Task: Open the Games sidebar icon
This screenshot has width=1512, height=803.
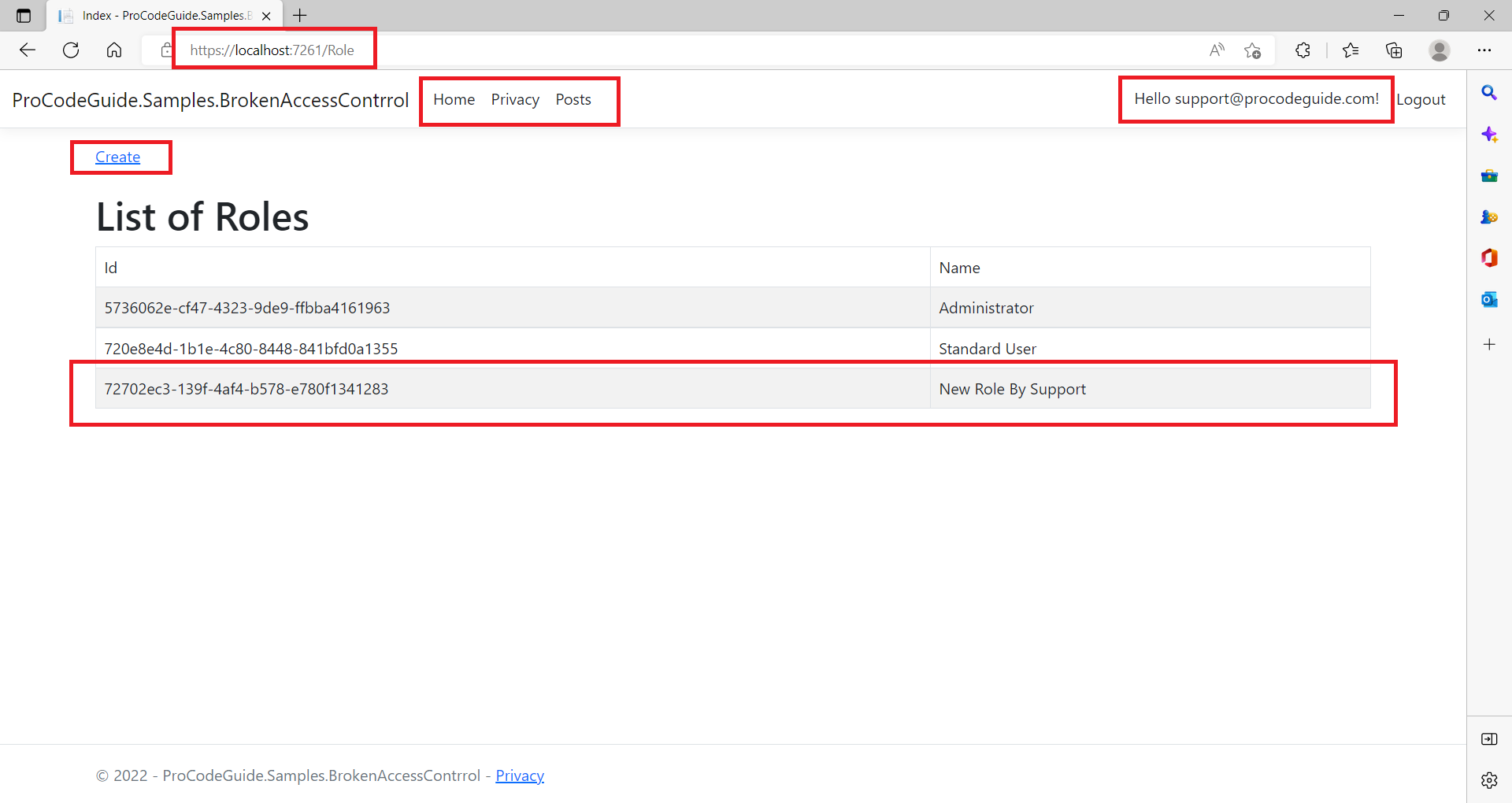Action: [x=1490, y=217]
